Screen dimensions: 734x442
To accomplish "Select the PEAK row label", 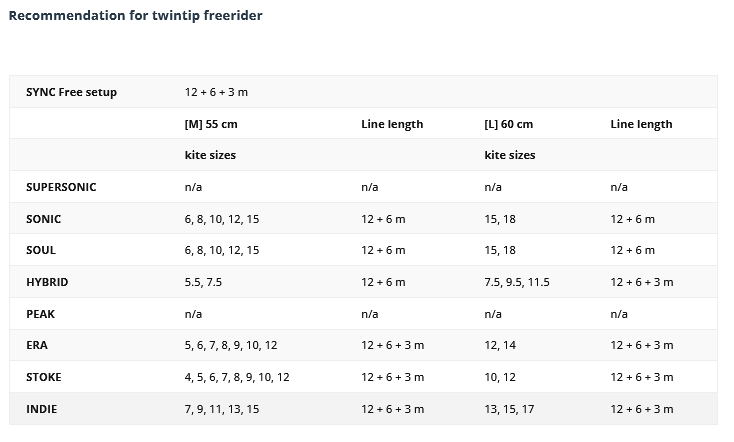I will pos(40,314).
